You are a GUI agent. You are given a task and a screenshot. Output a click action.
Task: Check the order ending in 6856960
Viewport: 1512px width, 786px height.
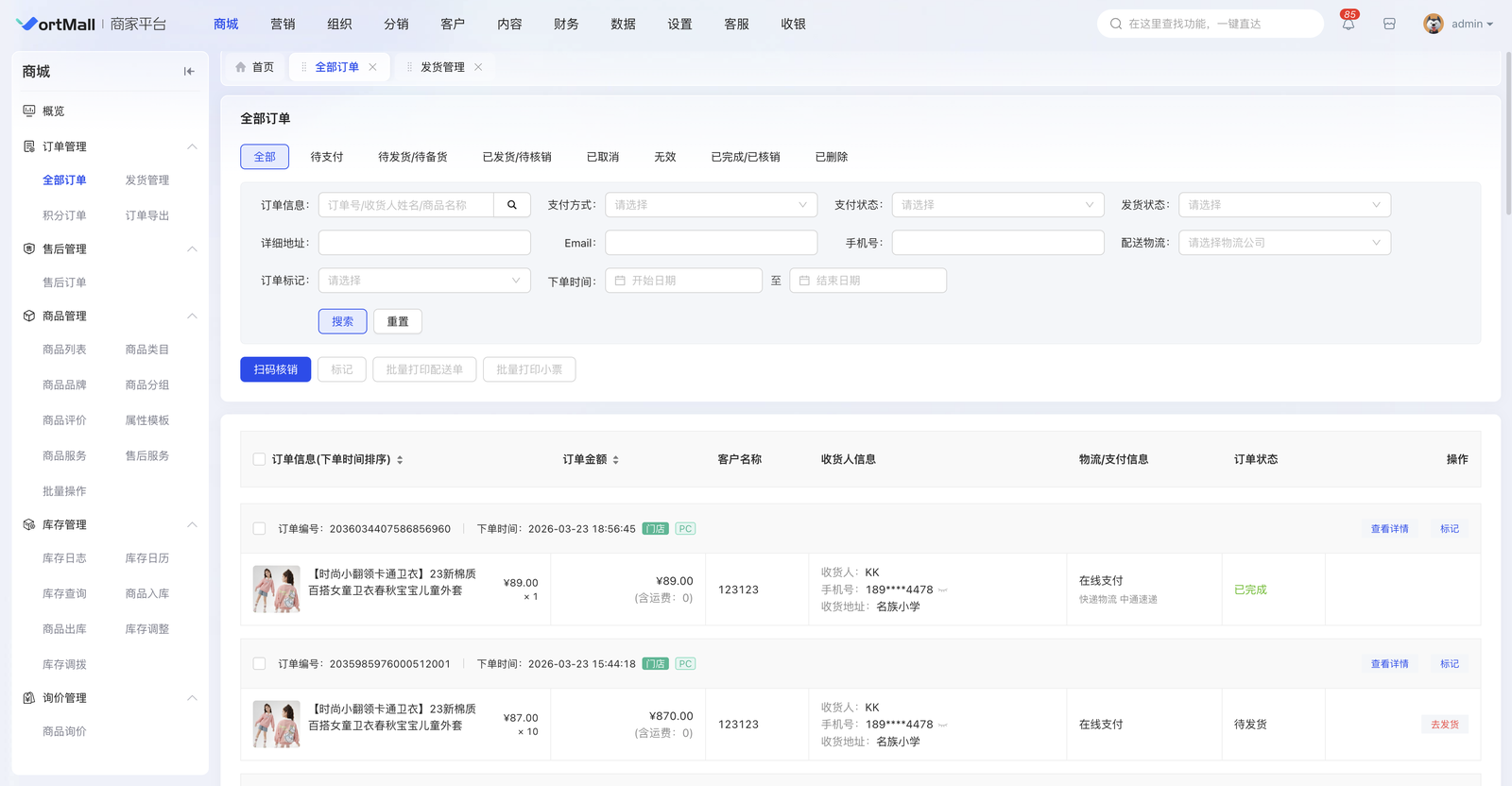coord(259,529)
